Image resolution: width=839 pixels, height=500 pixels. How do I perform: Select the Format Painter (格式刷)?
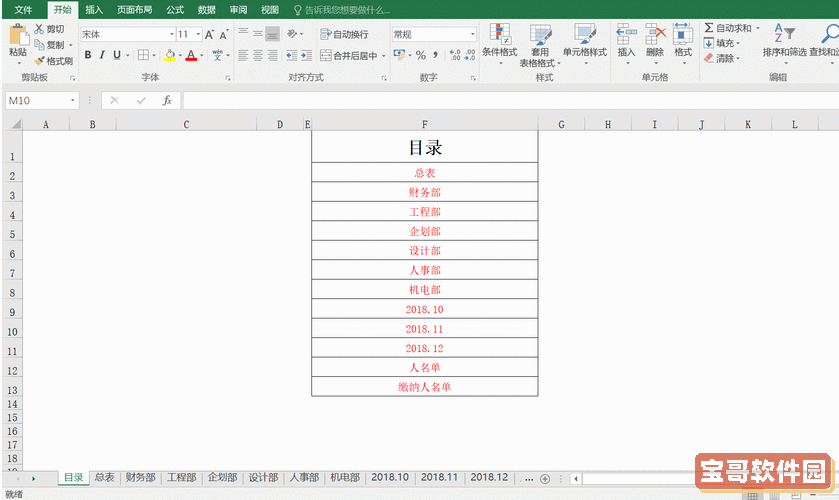[54, 60]
